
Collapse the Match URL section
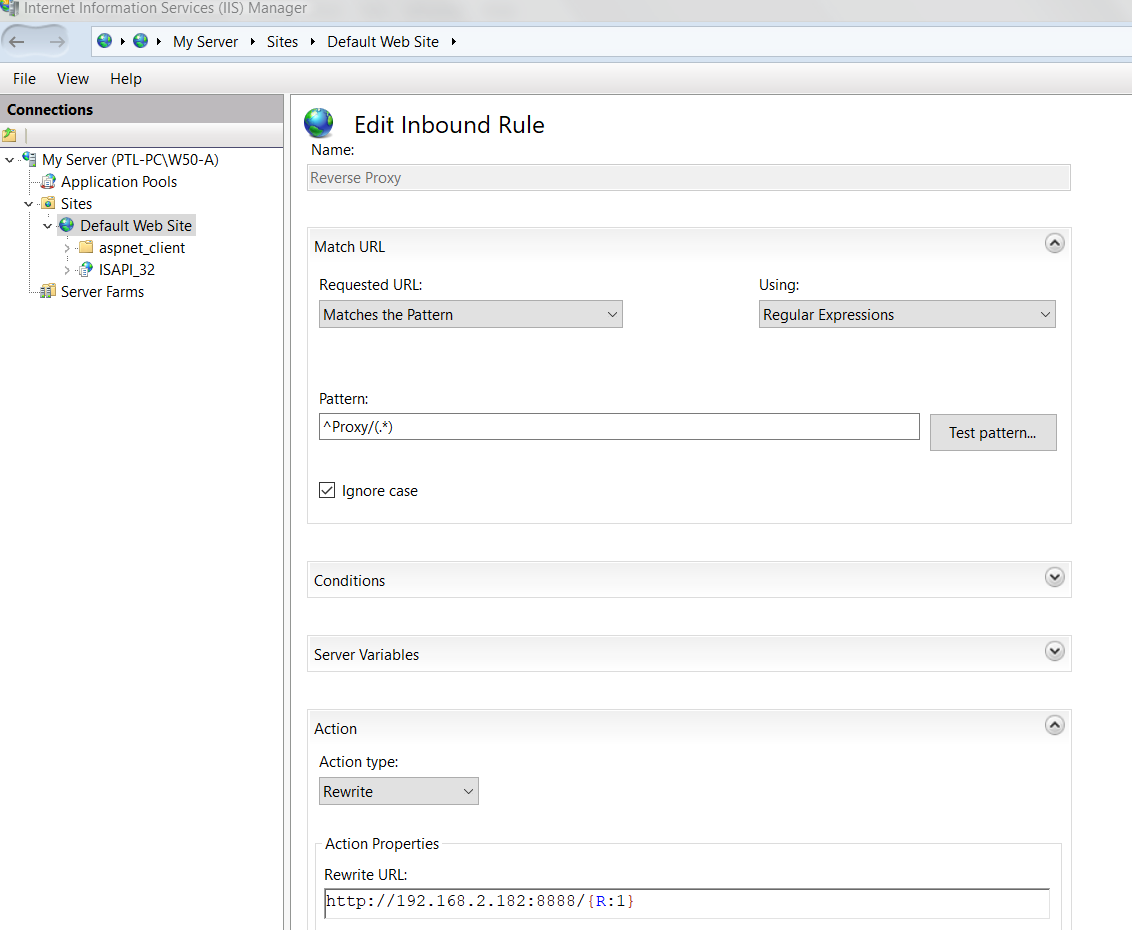click(1055, 243)
